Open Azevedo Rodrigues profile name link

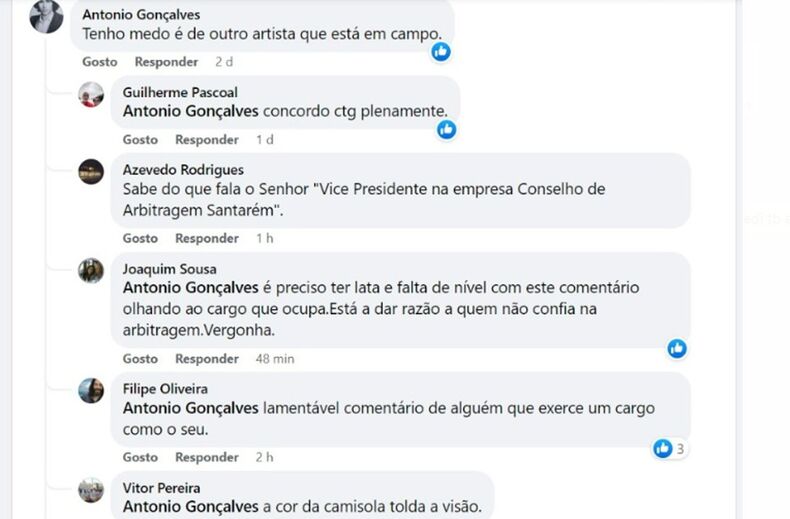coord(183,170)
